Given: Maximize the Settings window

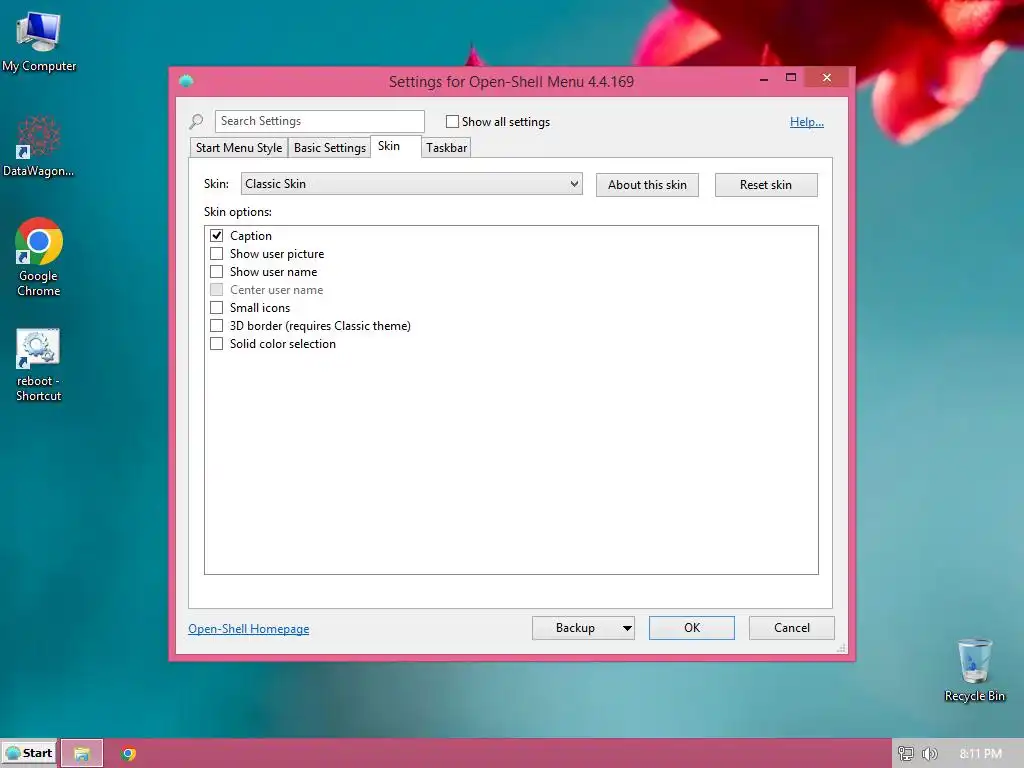Looking at the screenshot, I should tap(791, 78).
